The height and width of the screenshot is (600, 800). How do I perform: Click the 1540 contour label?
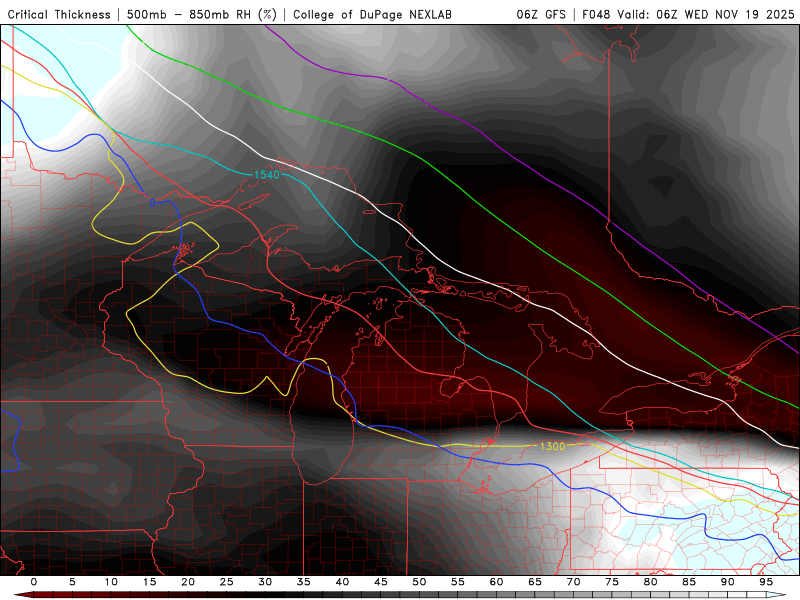[267, 175]
